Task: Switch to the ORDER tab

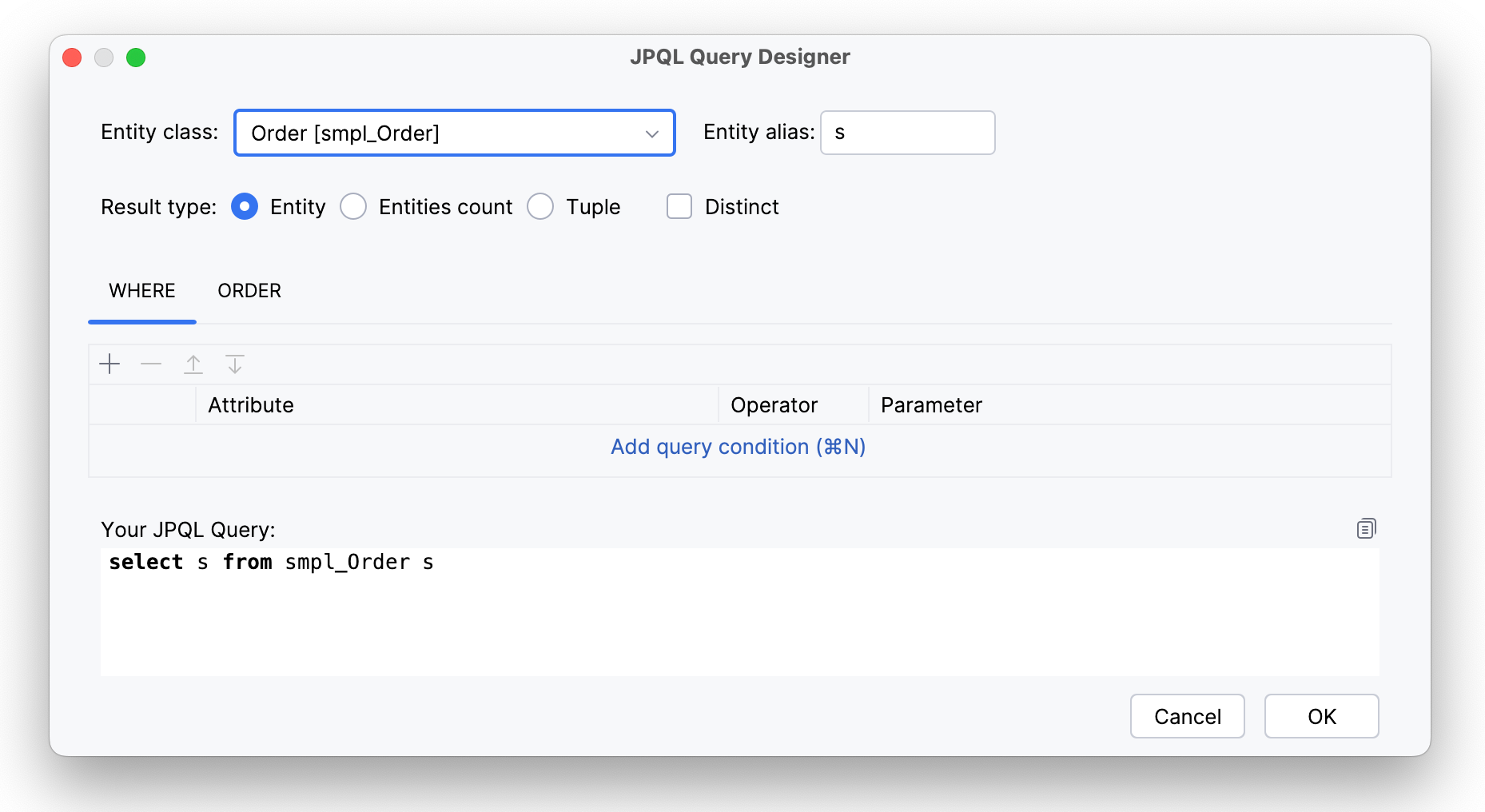Action: (249, 291)
